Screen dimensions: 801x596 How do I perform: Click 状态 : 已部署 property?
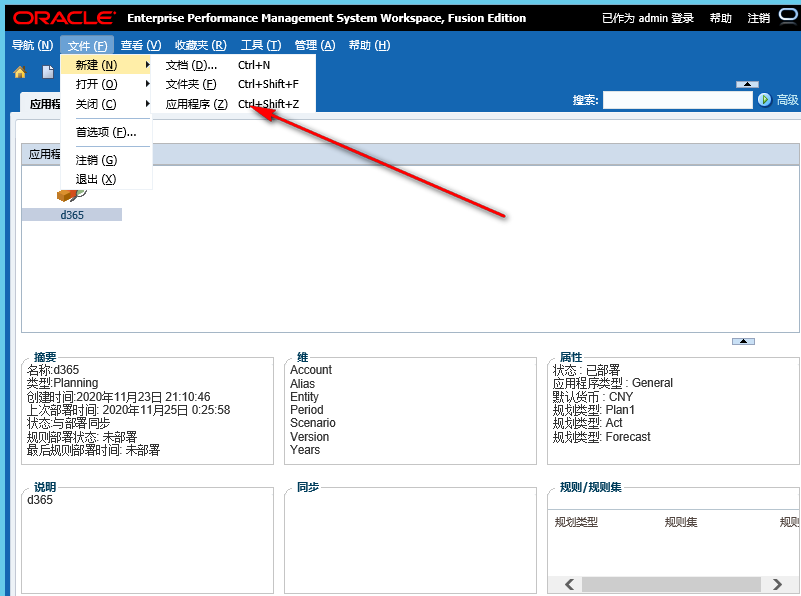click(x=586, y=370)
